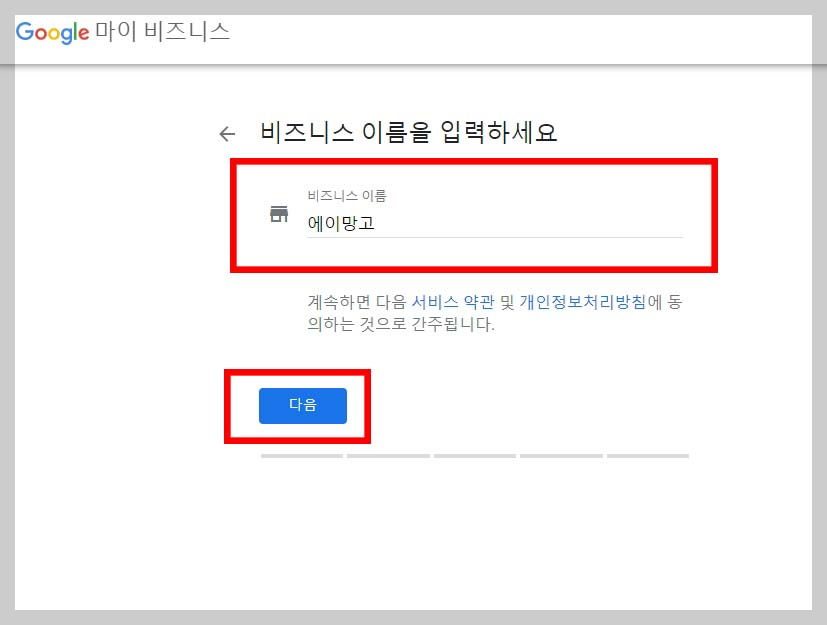
Task: Click the Google 'G' letter in the logo
Action: (x=26, y=33)
